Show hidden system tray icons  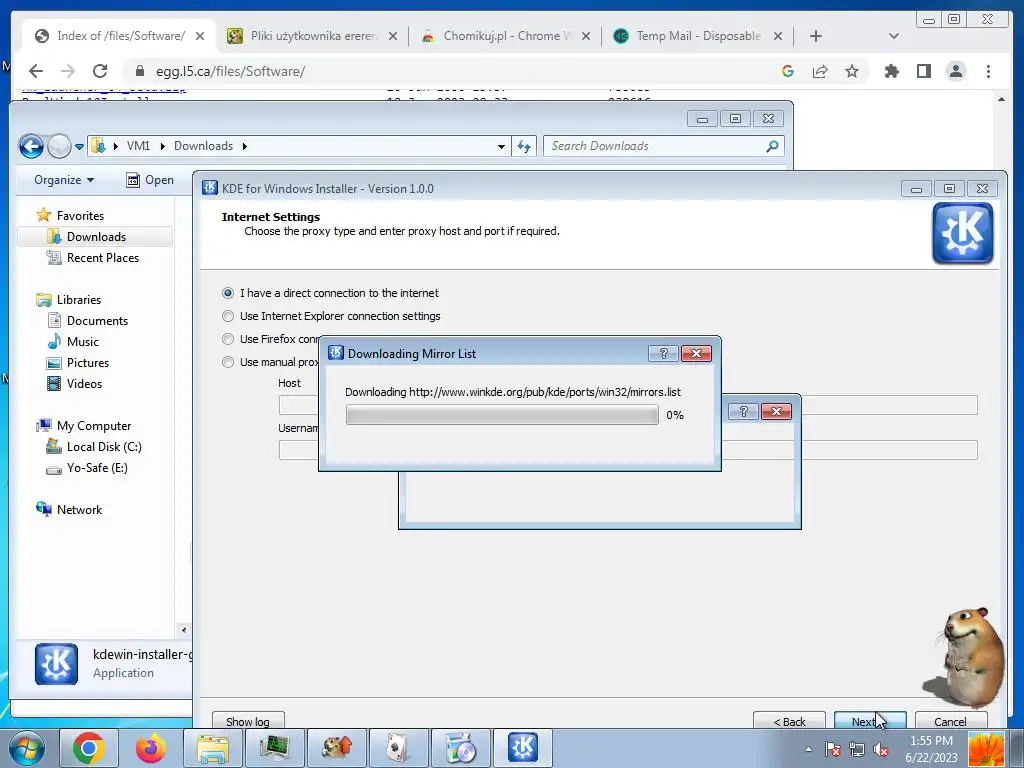[808, 749]
